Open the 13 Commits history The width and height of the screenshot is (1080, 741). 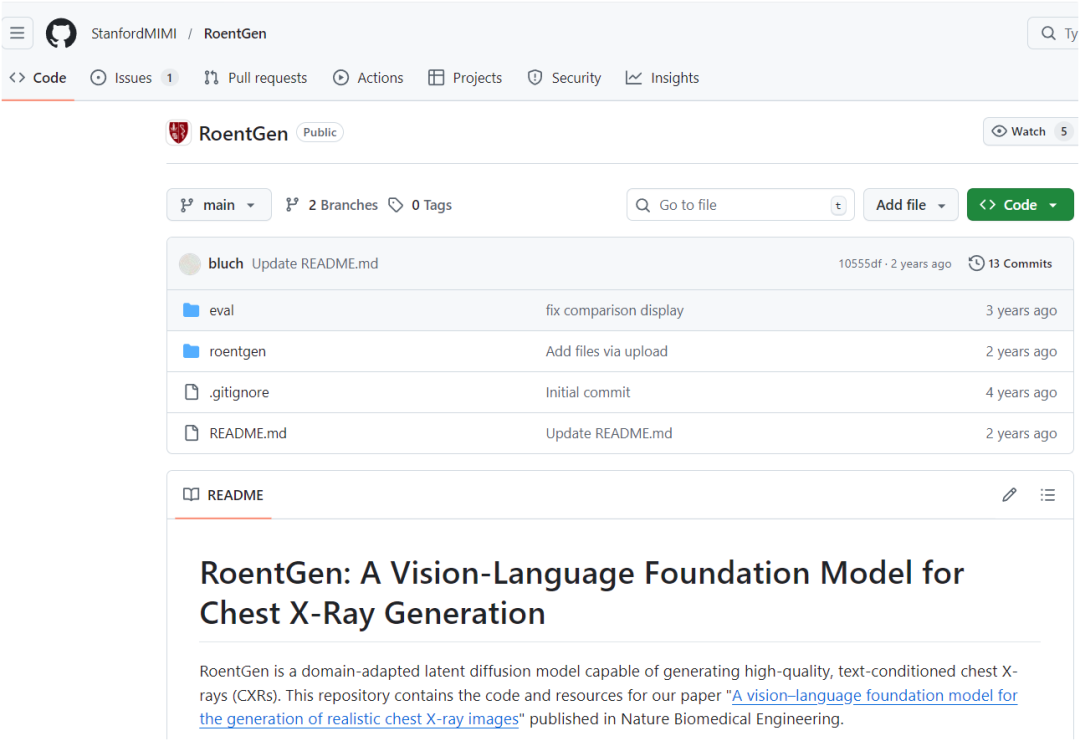1010,263
